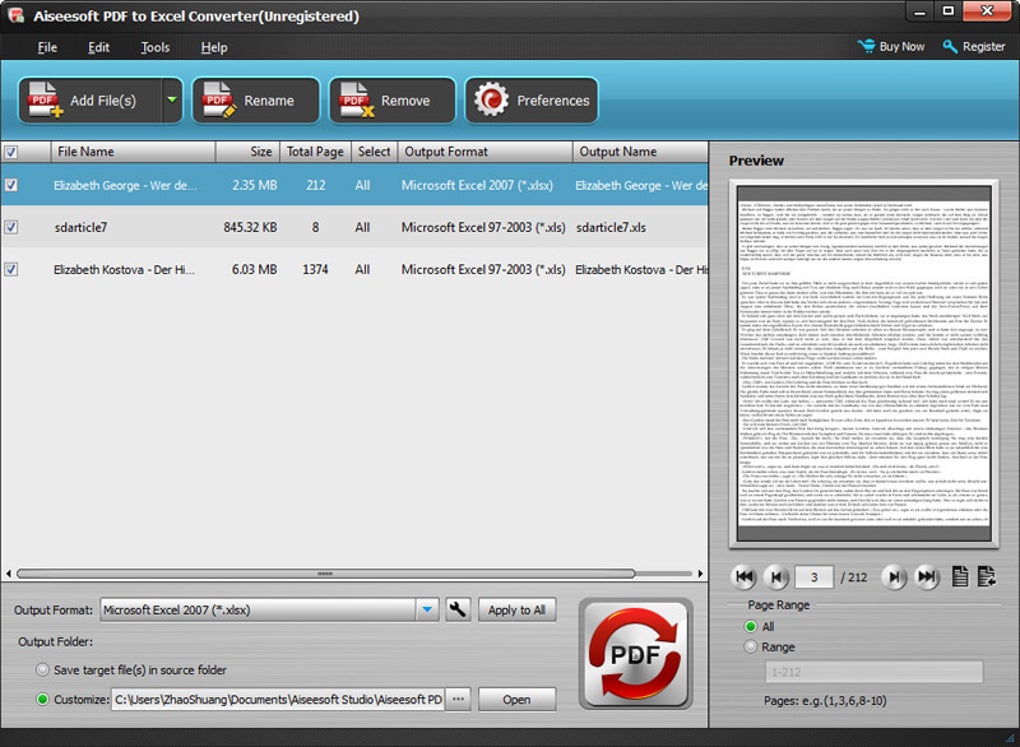Uncheck the Elizabeth George file checkbox
Viewport: 1020px width, 747px height.
(x=11, y=185)
